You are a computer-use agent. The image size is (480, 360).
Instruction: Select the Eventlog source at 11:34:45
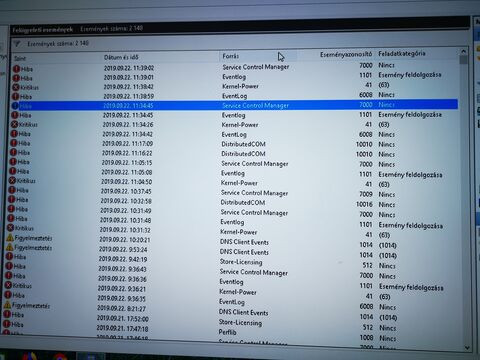click(x=234, y=115)
